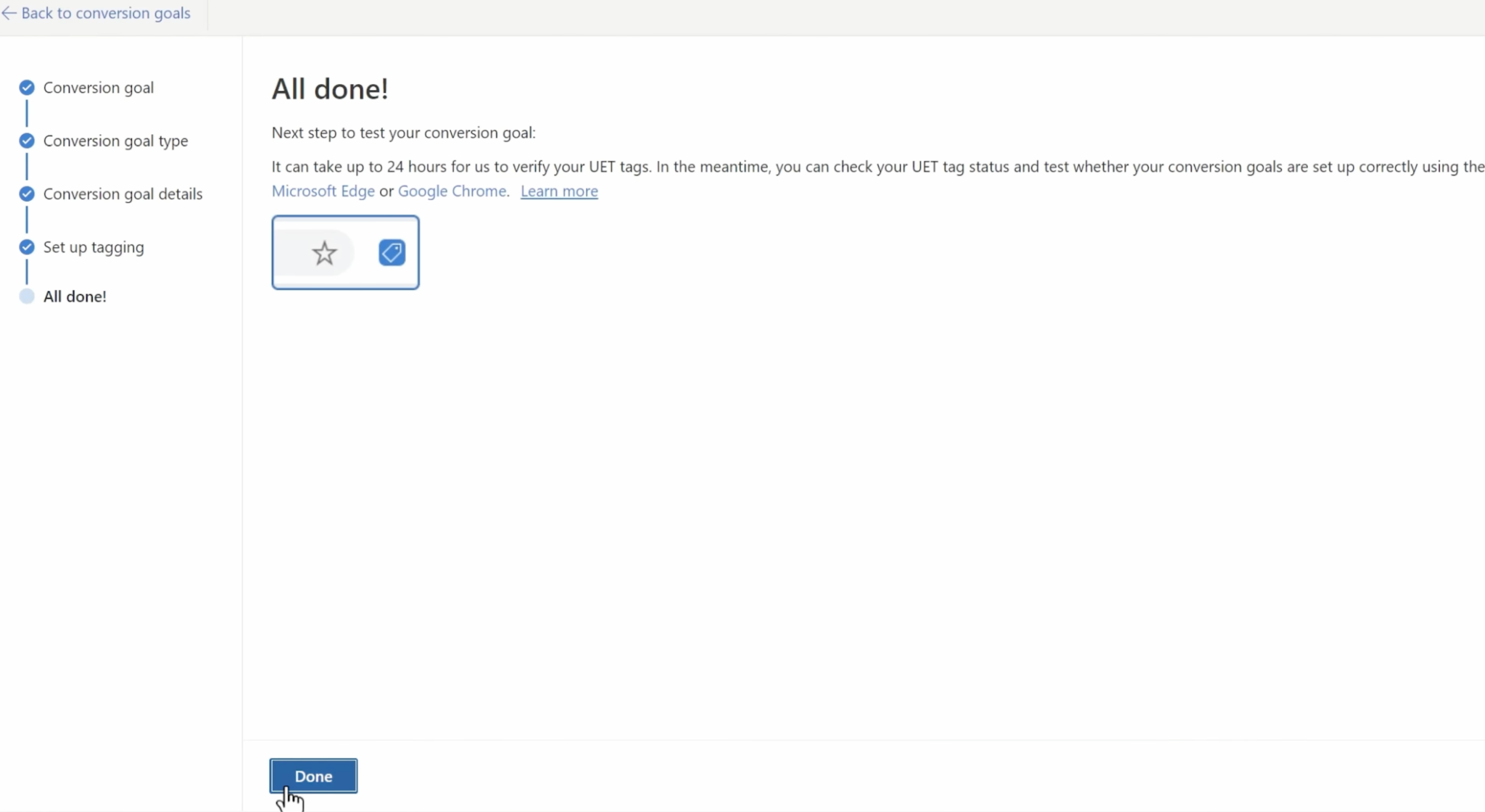
Task: Follow the Learn more link
Action: (x=559, y=191)
